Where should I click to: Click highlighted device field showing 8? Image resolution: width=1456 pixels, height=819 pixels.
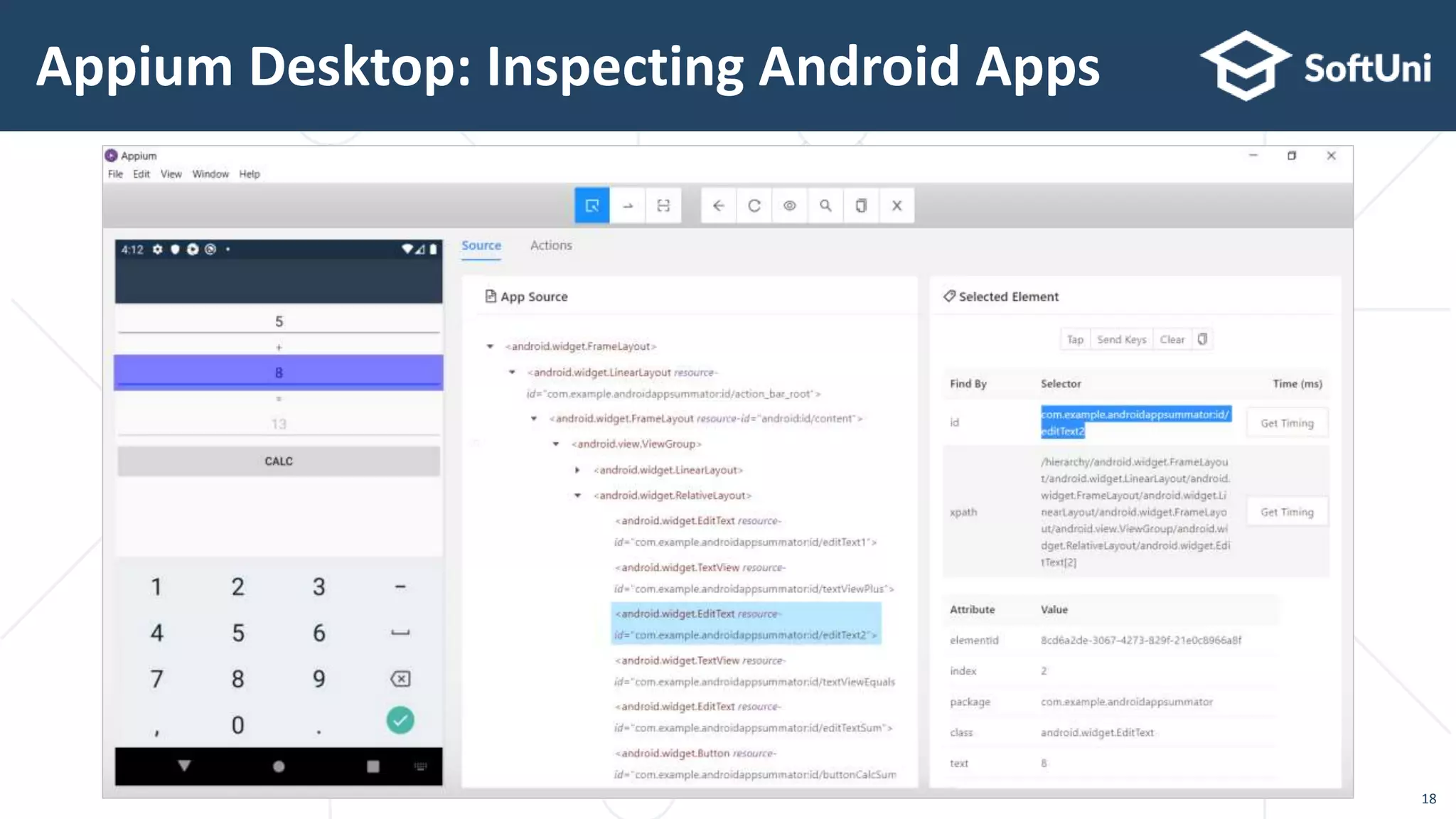(279, 373)
